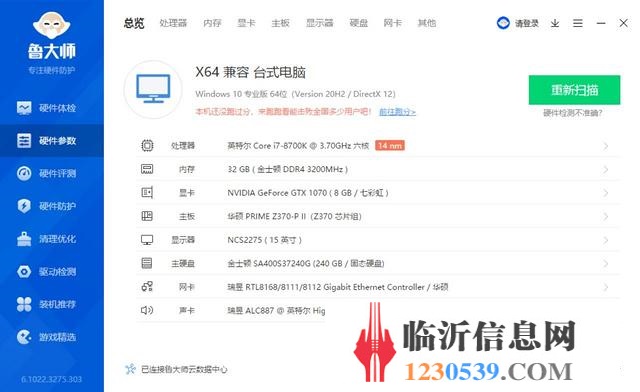
Task: Open the hamburger main menu
Action: (578, 23)
